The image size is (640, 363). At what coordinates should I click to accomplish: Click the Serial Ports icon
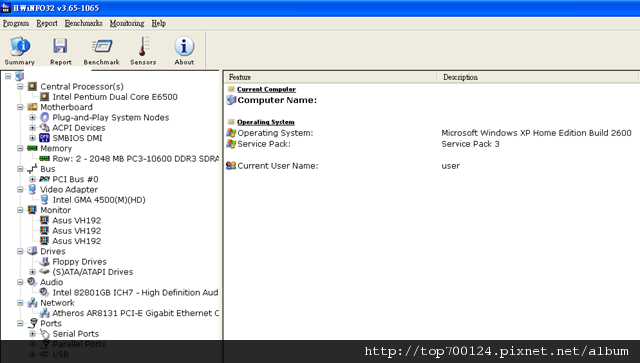tap(44, 334)
